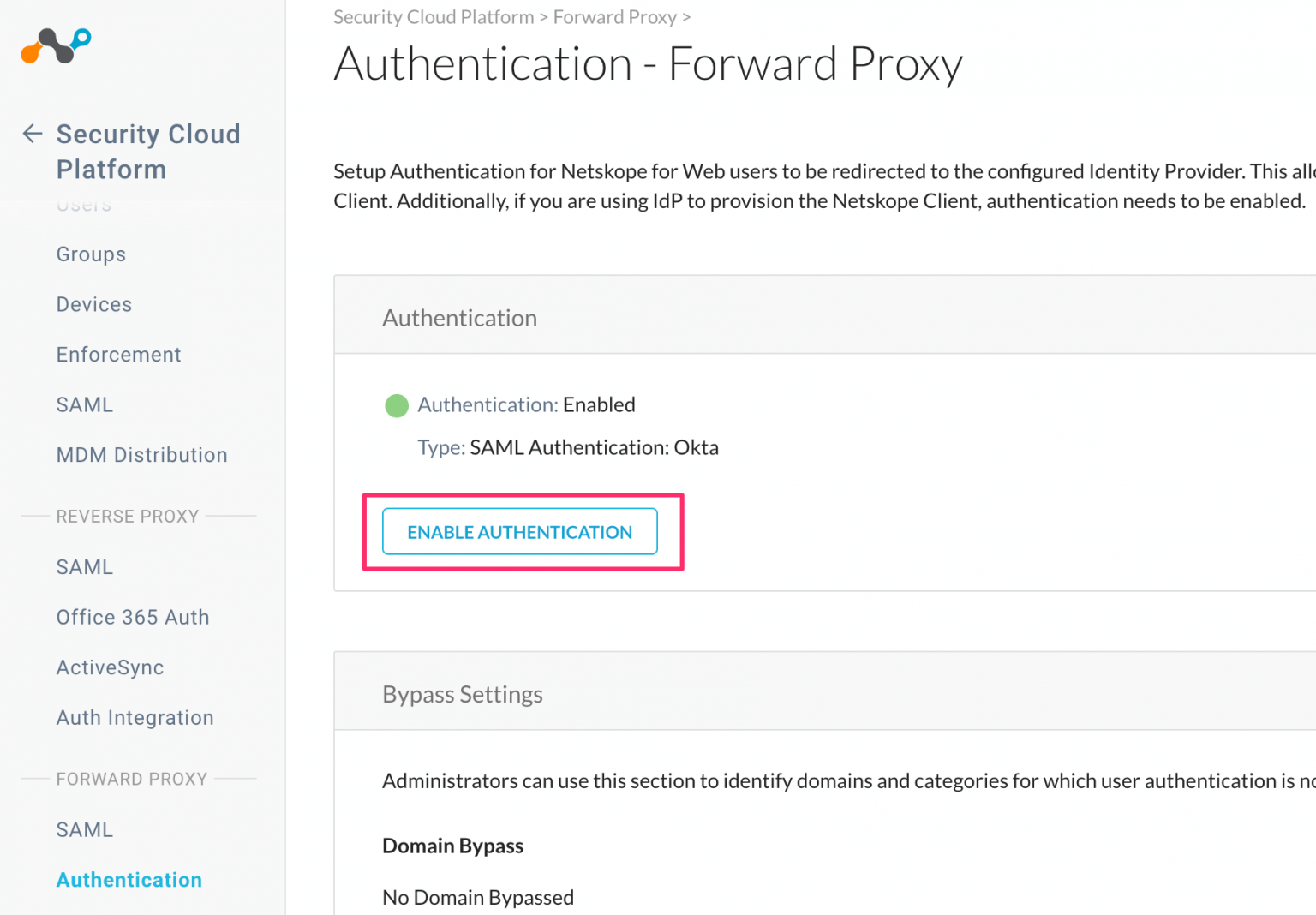This screenshot has height=915, width=1316.
Task: Collapse the Forward Proxy section header
Action: click(x=132, y=779)
